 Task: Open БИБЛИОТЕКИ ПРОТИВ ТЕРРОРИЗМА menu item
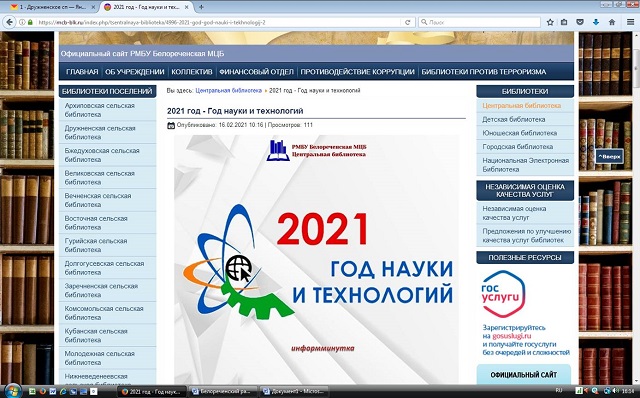pos(484,72)
